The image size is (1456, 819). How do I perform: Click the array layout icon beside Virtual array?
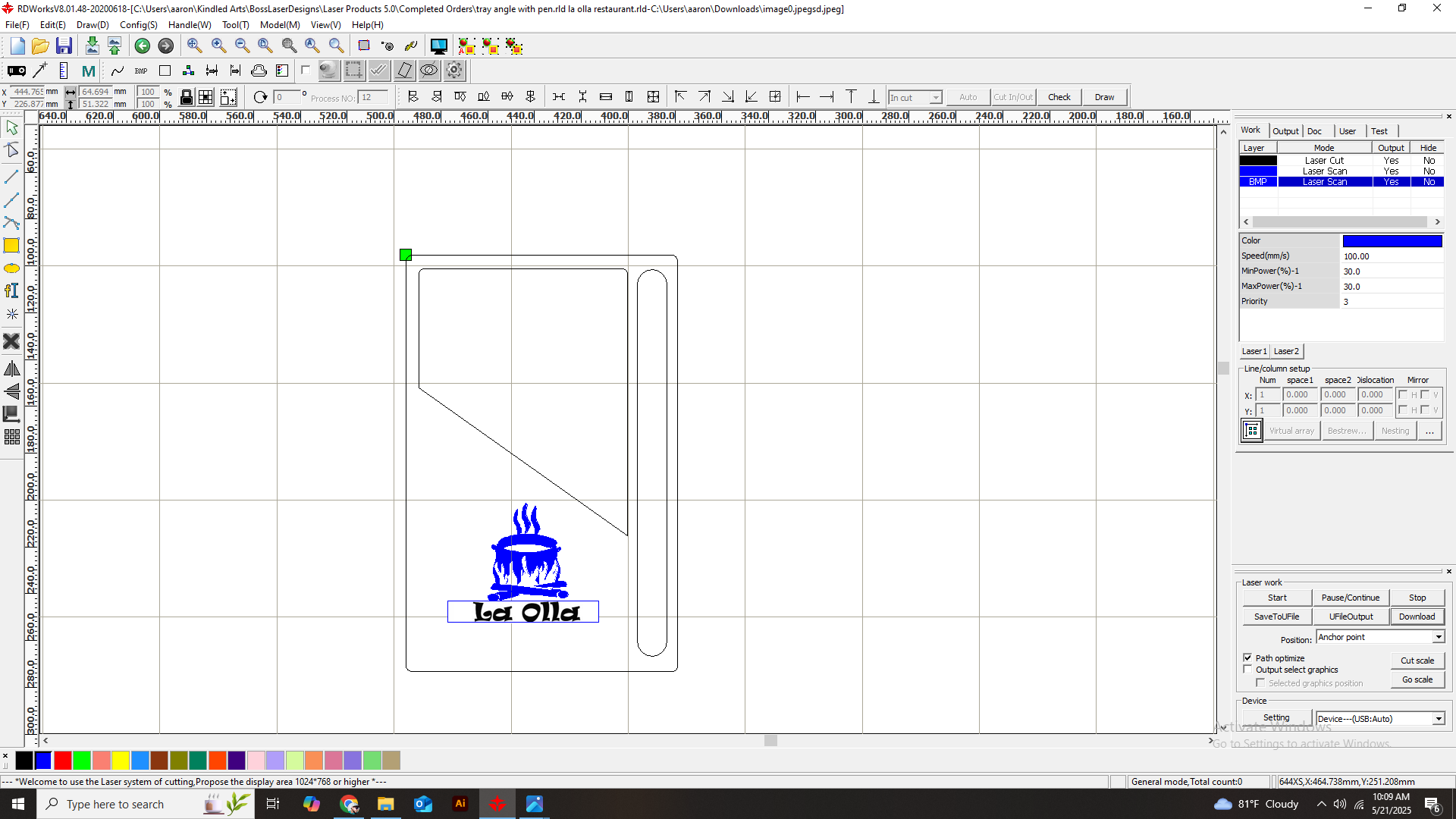click(x=1252, y=431)
